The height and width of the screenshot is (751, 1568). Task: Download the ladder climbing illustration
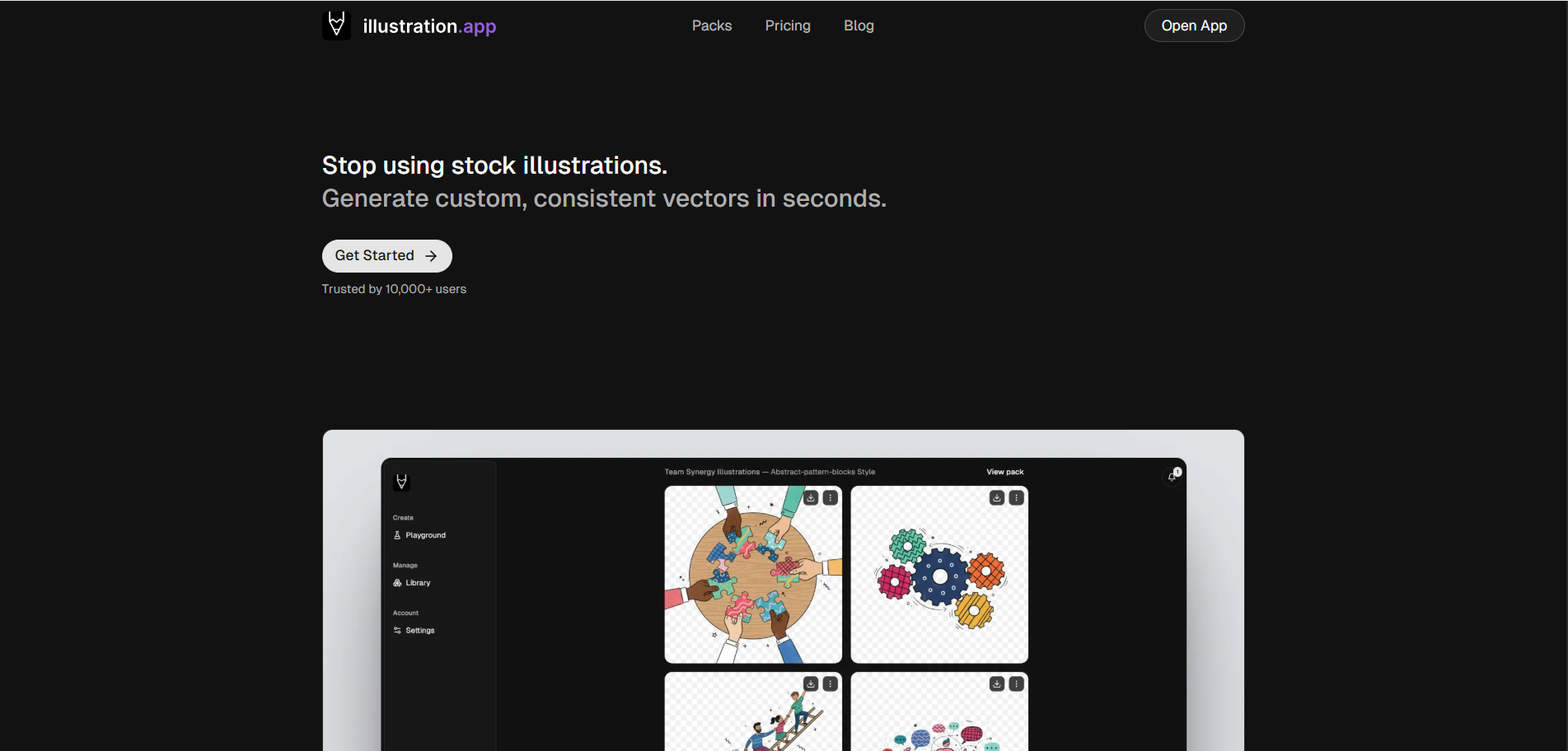click(811, 684)
